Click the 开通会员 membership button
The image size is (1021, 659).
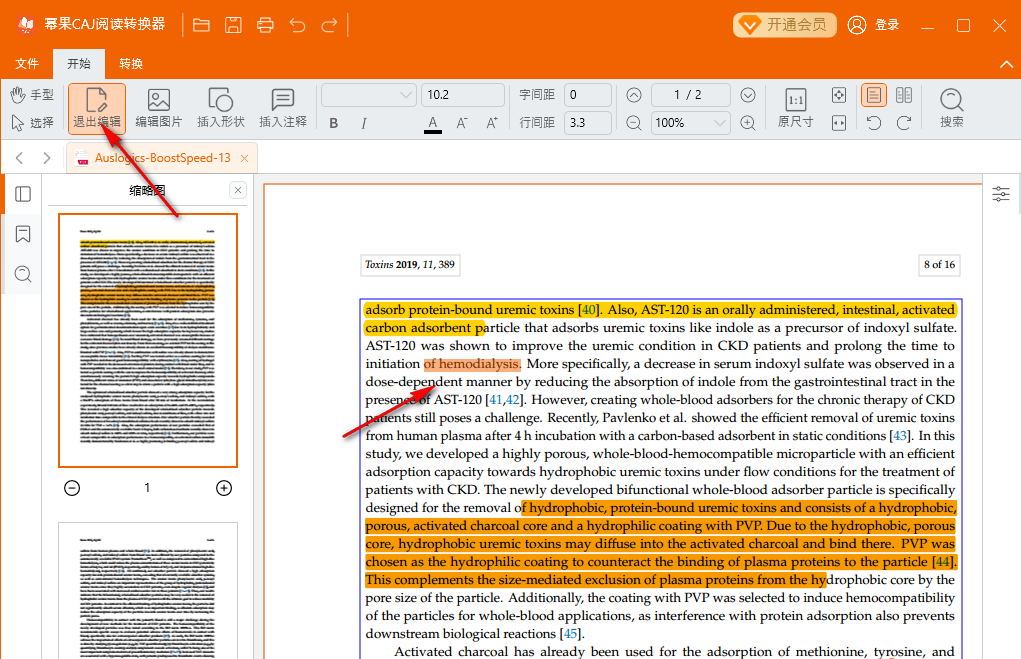(785, 25)
